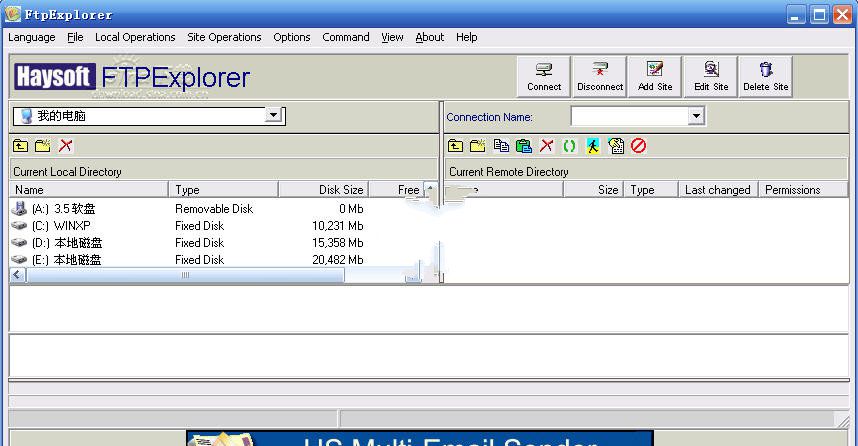Click the floppy drive A: icon

19,208
